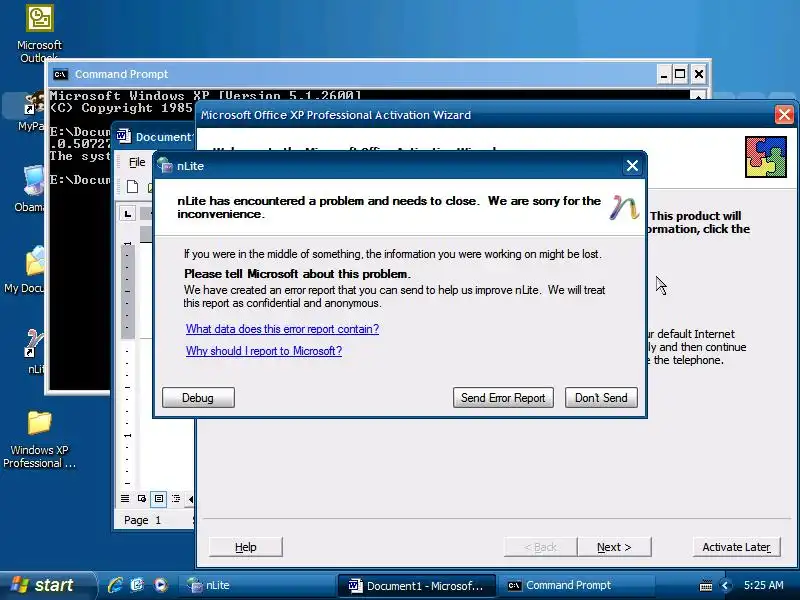The image size is (800, 600).
Task: Switch Word to Outline View
Action: 176,498
